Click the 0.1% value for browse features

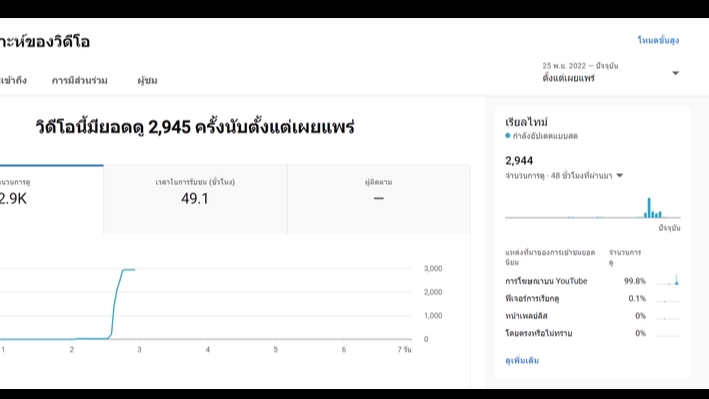(637, 299)
